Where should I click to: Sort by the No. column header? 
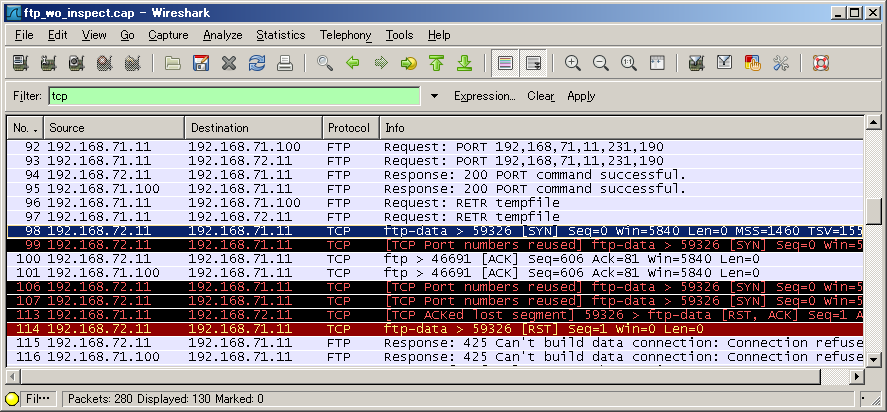pos(25,128)
